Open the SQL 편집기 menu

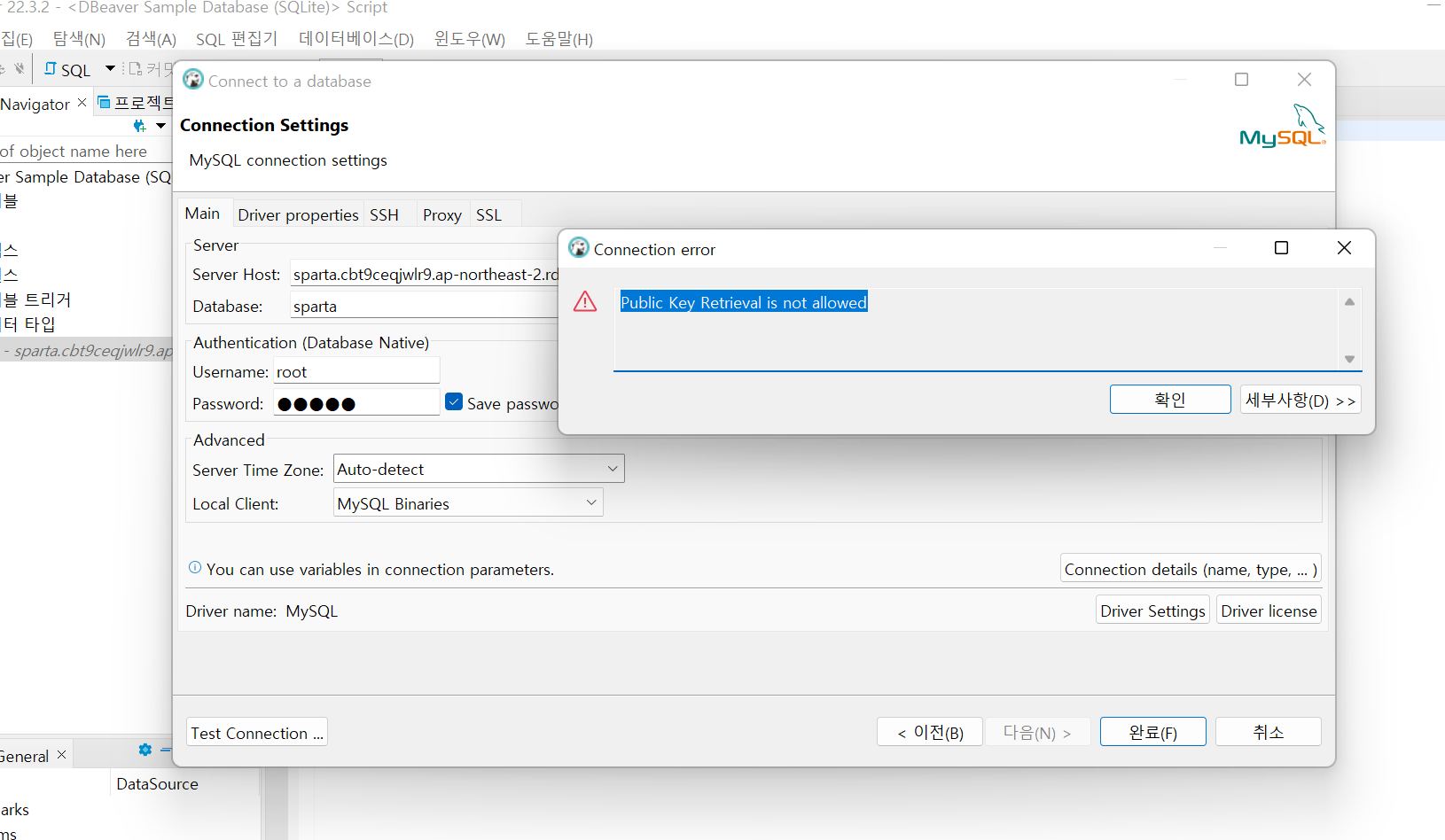pyautogui.click(x=237, y=39)
